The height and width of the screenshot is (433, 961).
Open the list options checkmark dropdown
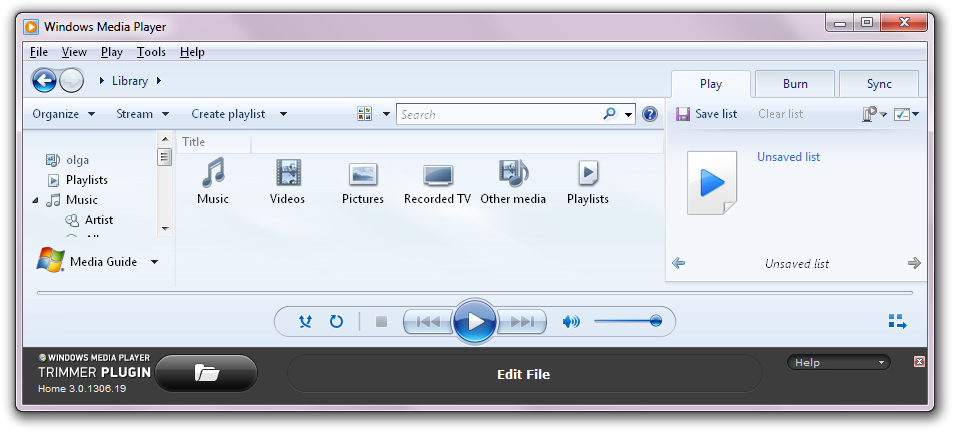pyautogui.click(x=906, y=114)
